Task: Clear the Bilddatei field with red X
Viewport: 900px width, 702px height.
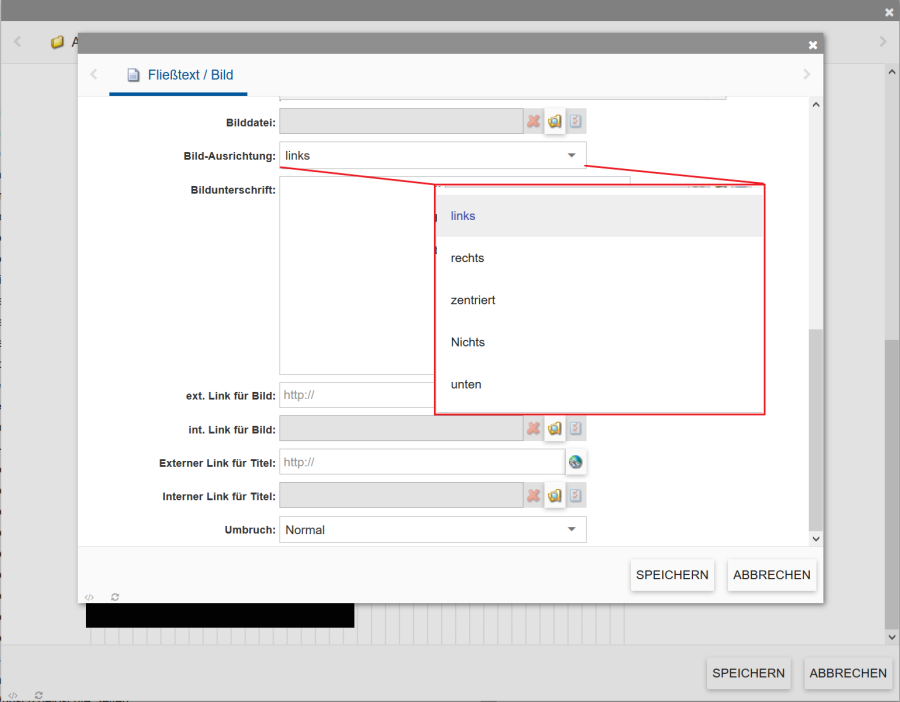Action: point(534,122)
